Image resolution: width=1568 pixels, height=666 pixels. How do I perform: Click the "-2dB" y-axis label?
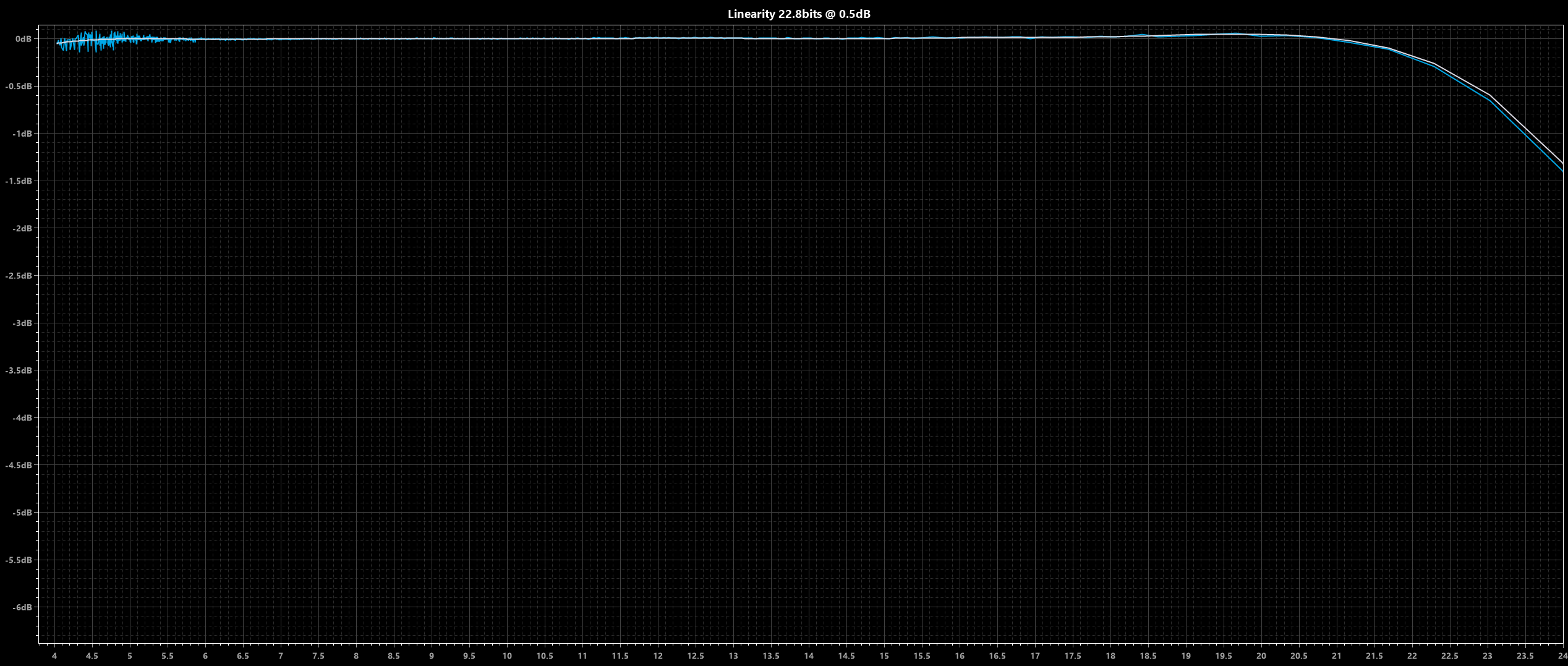tap(22, 228)
